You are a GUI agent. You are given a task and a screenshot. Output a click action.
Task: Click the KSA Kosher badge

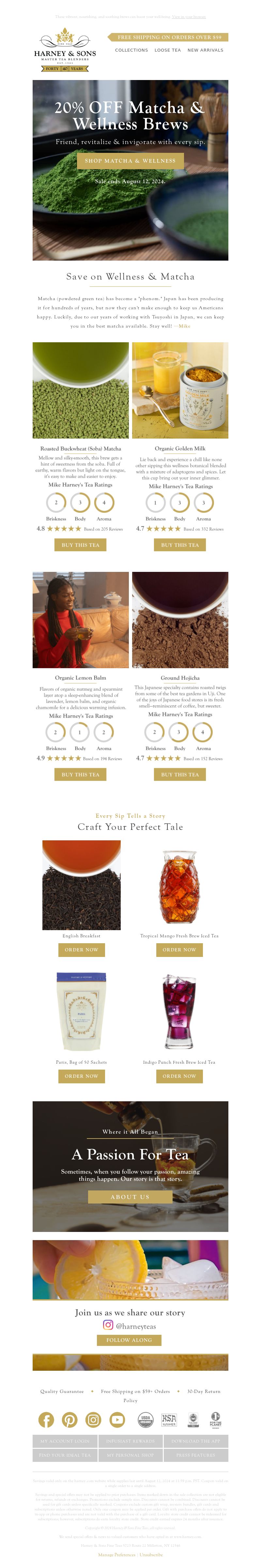(169, 1420)
